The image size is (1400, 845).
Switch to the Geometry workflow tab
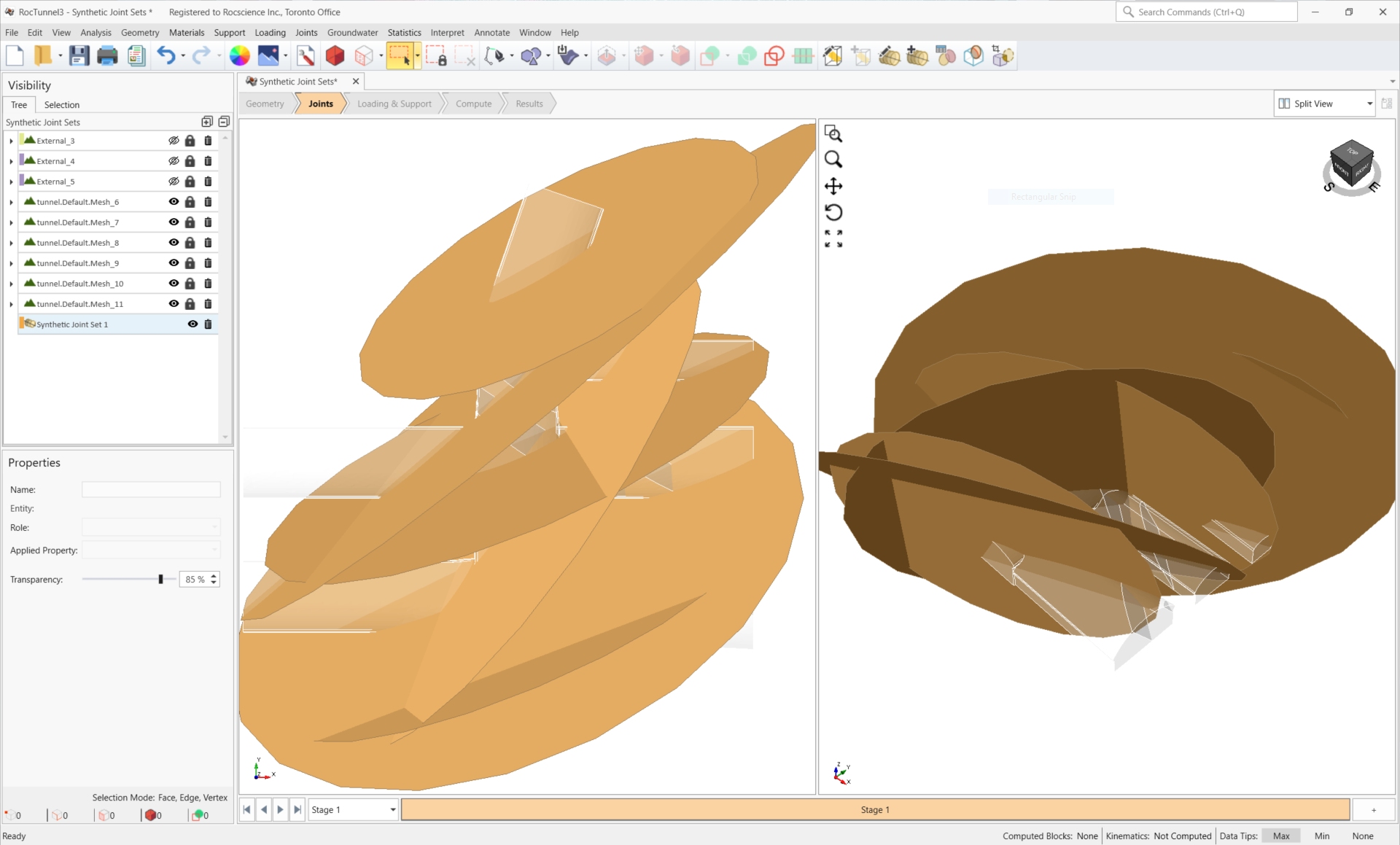click(x=267, y=103)
